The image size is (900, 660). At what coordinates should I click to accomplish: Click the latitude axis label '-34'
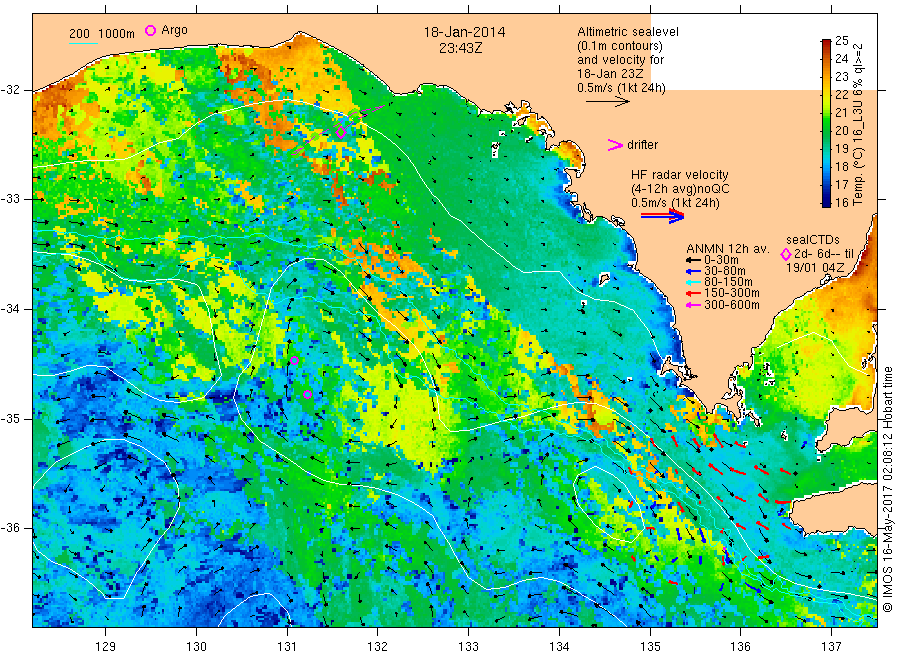coord(11,309)
